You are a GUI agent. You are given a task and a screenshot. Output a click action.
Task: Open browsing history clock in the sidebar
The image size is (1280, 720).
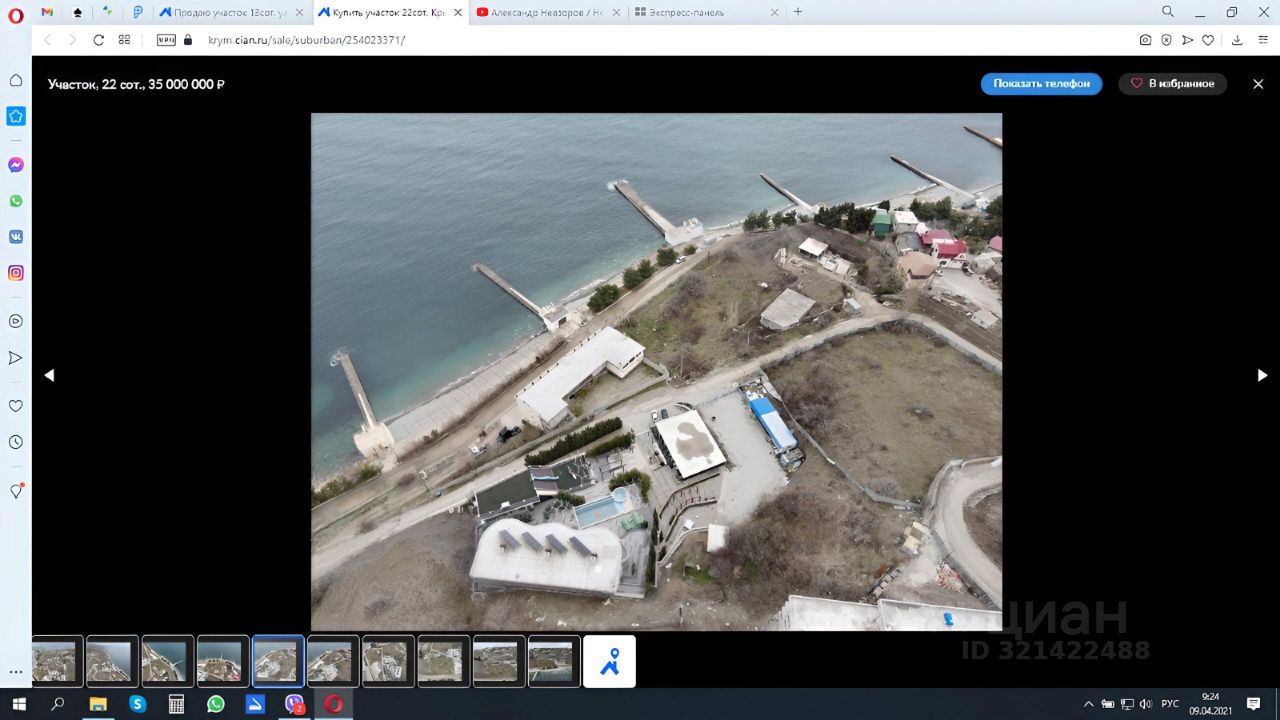pyautogui.click(x=16, y=442)
